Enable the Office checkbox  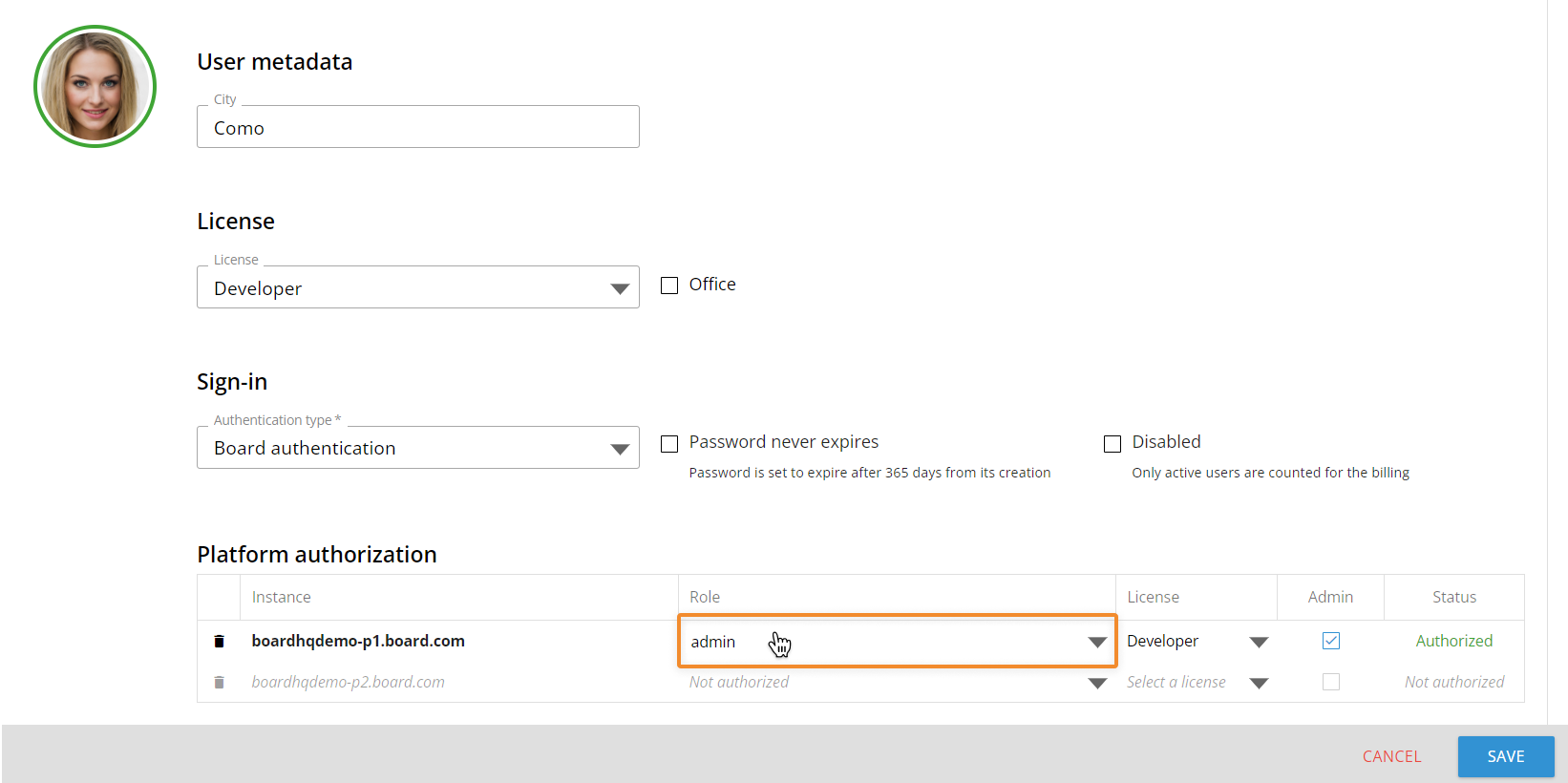point(669,286)
